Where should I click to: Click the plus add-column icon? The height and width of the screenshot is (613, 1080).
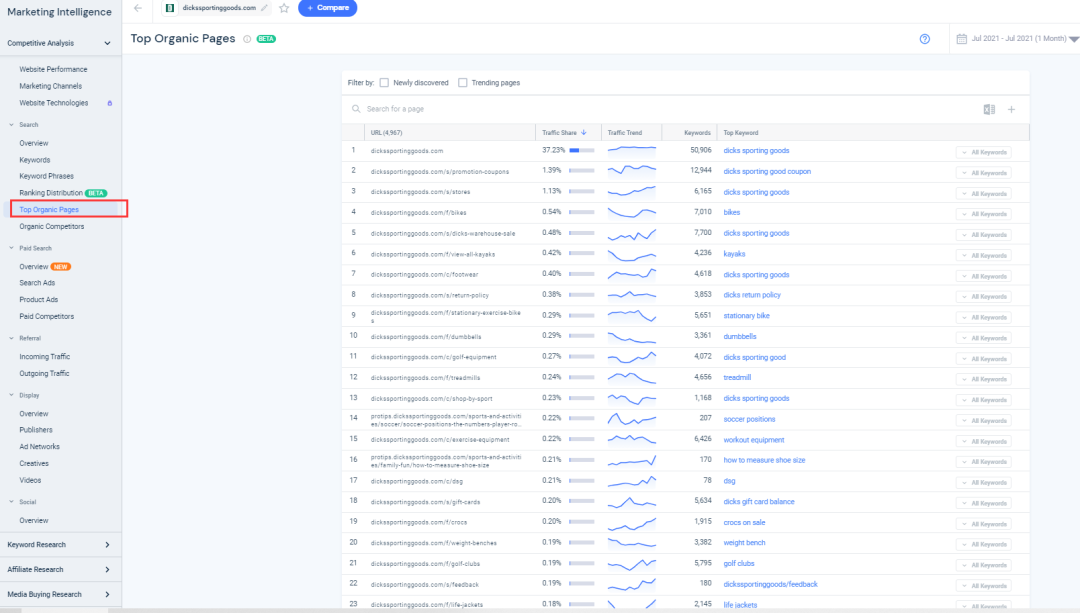1011,110
